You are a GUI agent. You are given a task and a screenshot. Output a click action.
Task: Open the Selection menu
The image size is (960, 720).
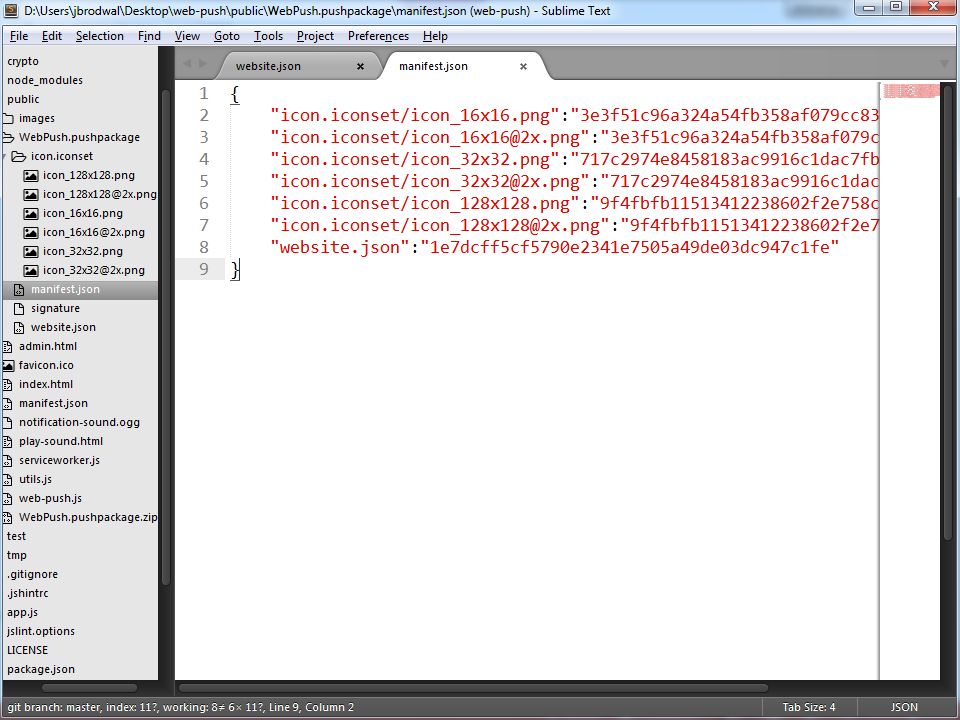point(99,36)
